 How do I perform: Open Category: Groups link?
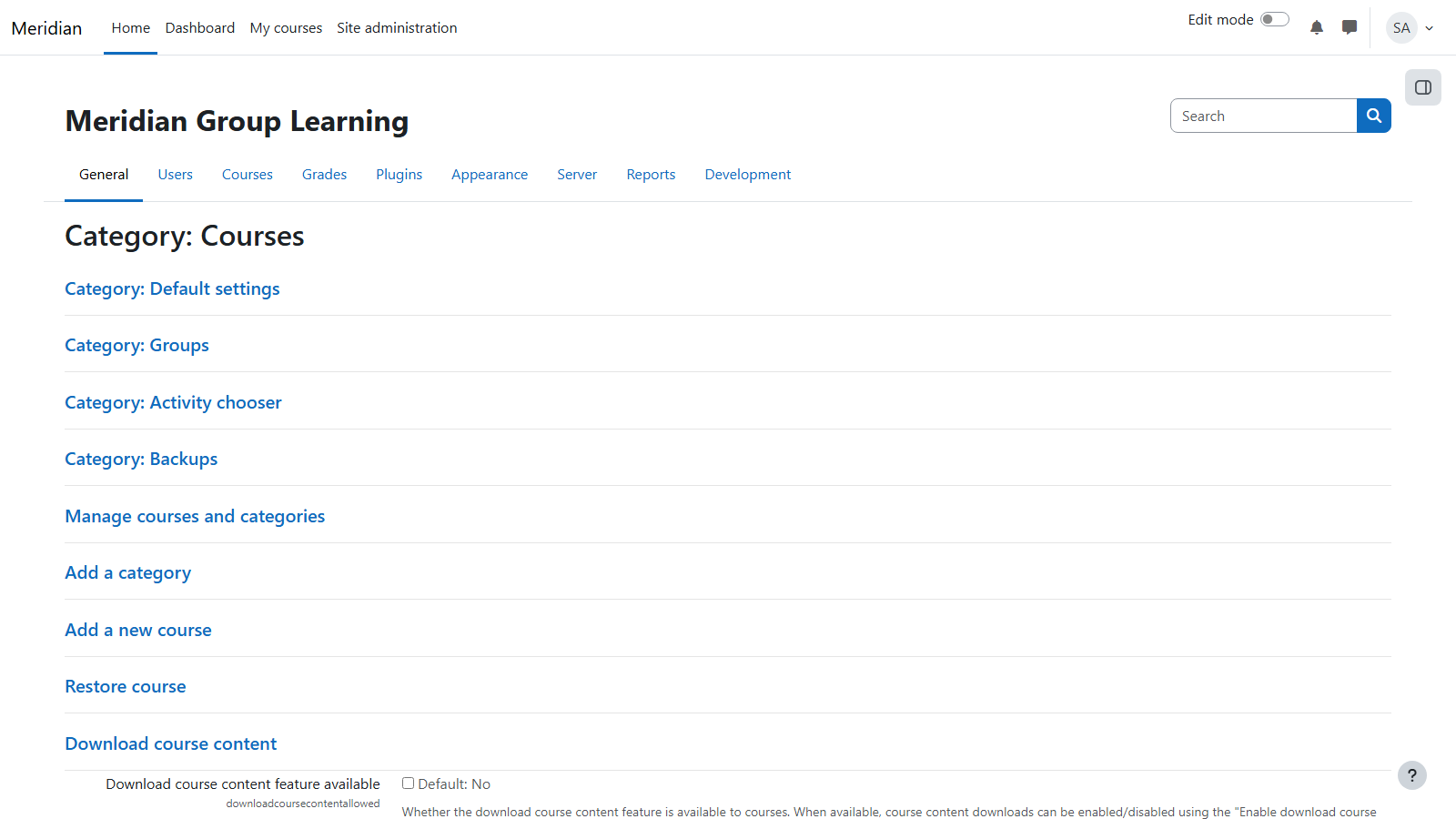pyautogui.click(x=136, y=345)
